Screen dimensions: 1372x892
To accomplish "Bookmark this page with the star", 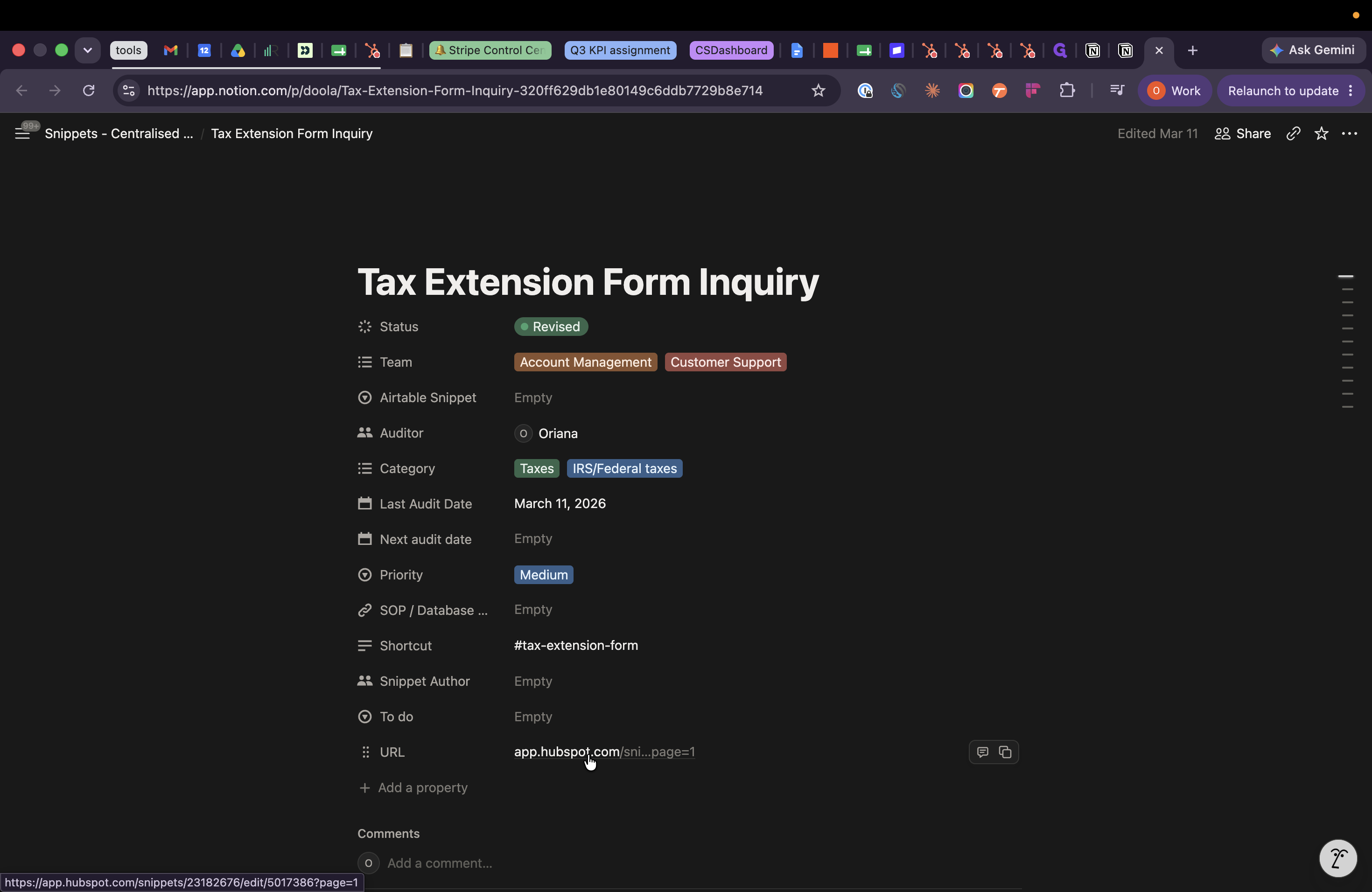I will [x=818, y=91].
